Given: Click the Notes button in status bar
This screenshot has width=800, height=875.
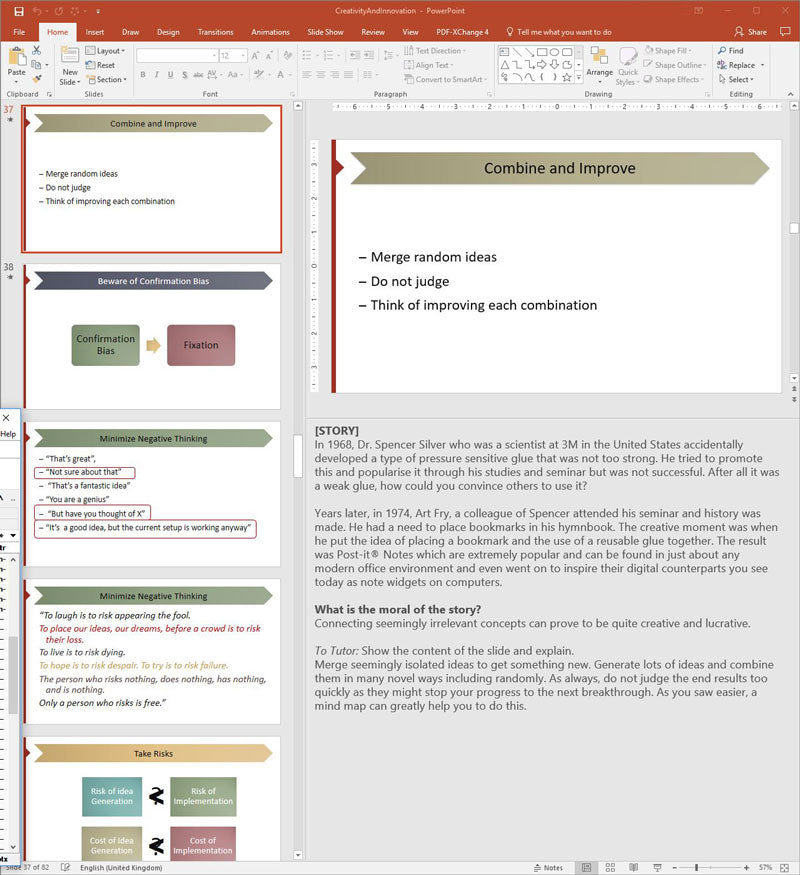Looking at the screenshot, I should [x=548, y=867].
